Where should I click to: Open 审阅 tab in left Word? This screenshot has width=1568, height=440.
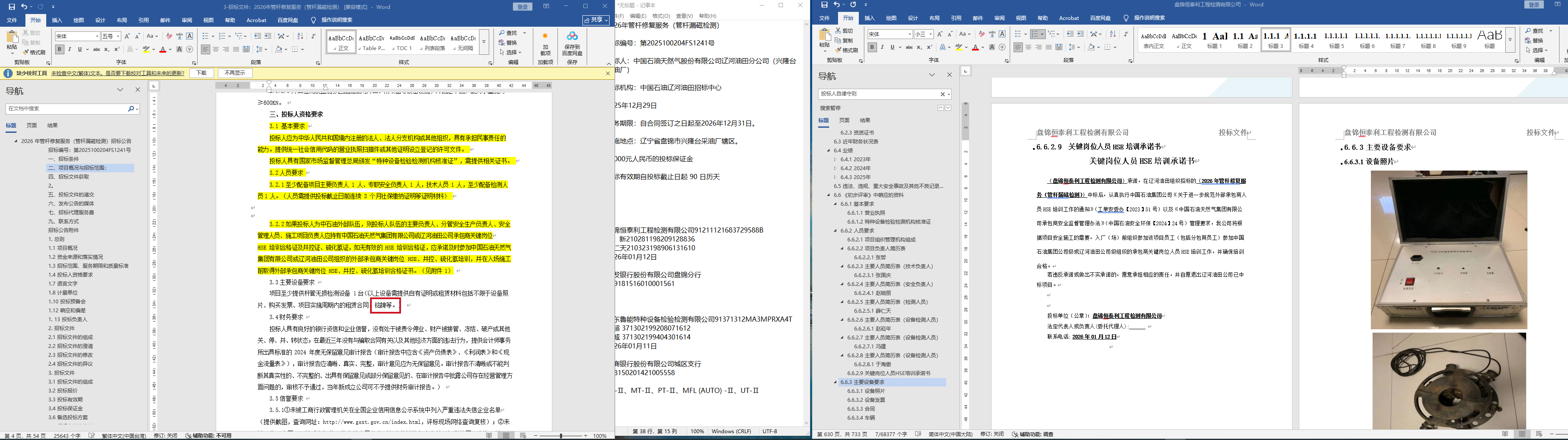187,20
